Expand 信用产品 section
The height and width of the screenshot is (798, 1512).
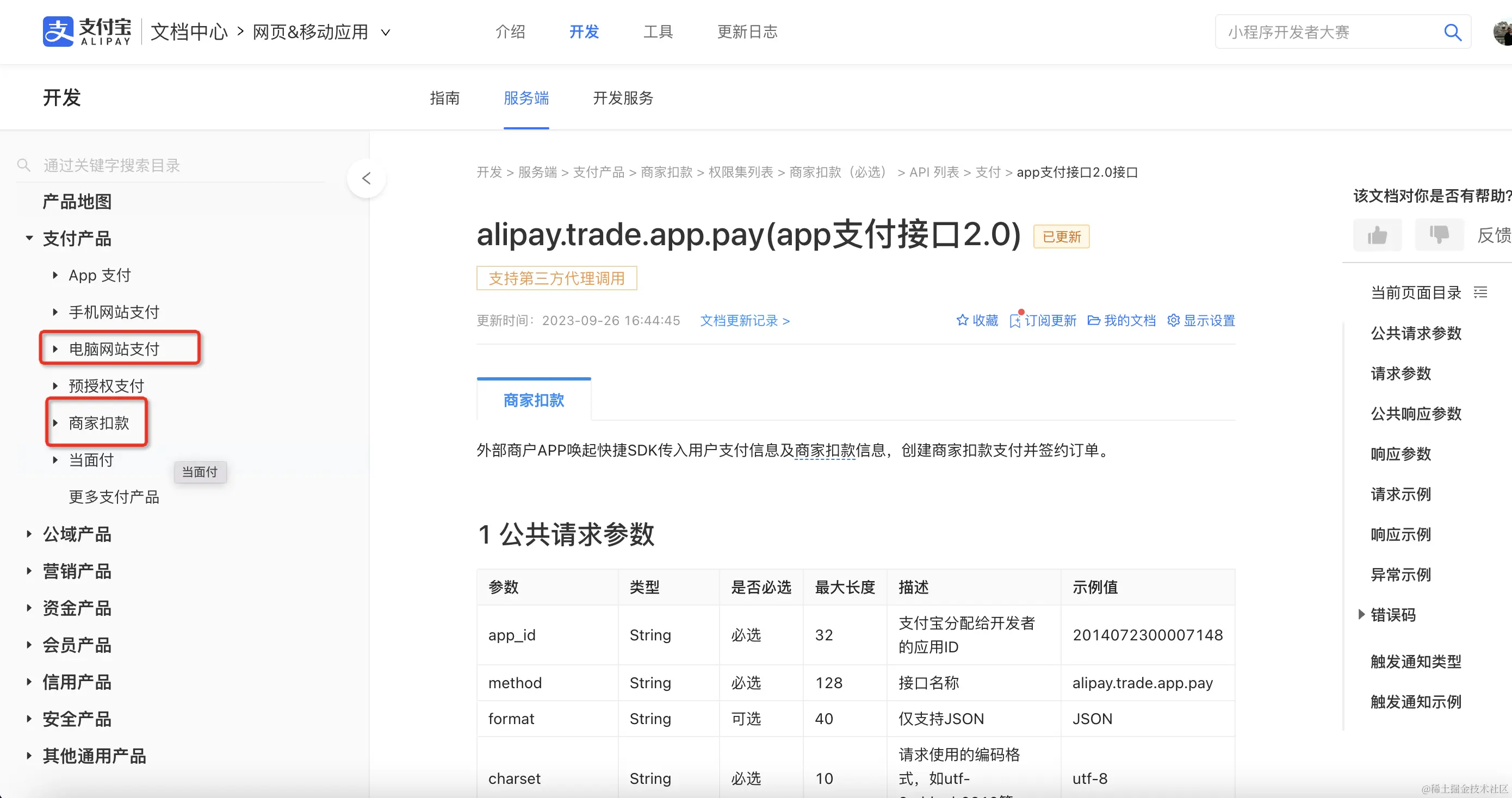[29, 681]
